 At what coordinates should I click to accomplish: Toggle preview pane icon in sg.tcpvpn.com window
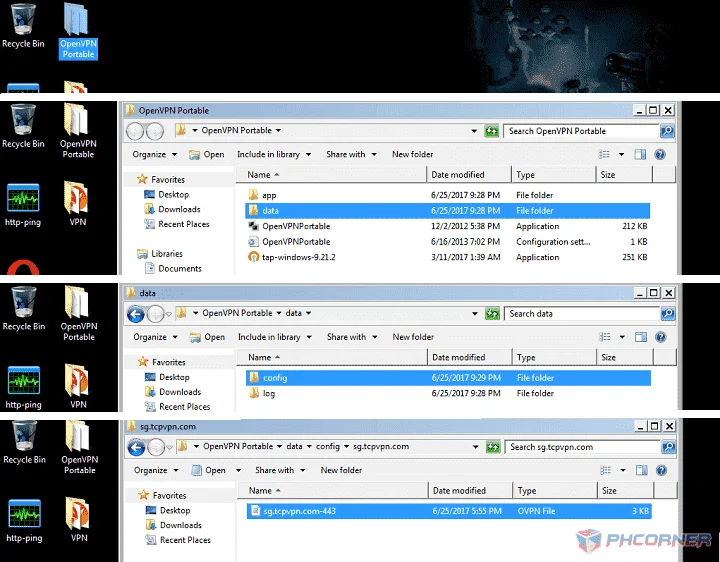[x=642, y=471]
